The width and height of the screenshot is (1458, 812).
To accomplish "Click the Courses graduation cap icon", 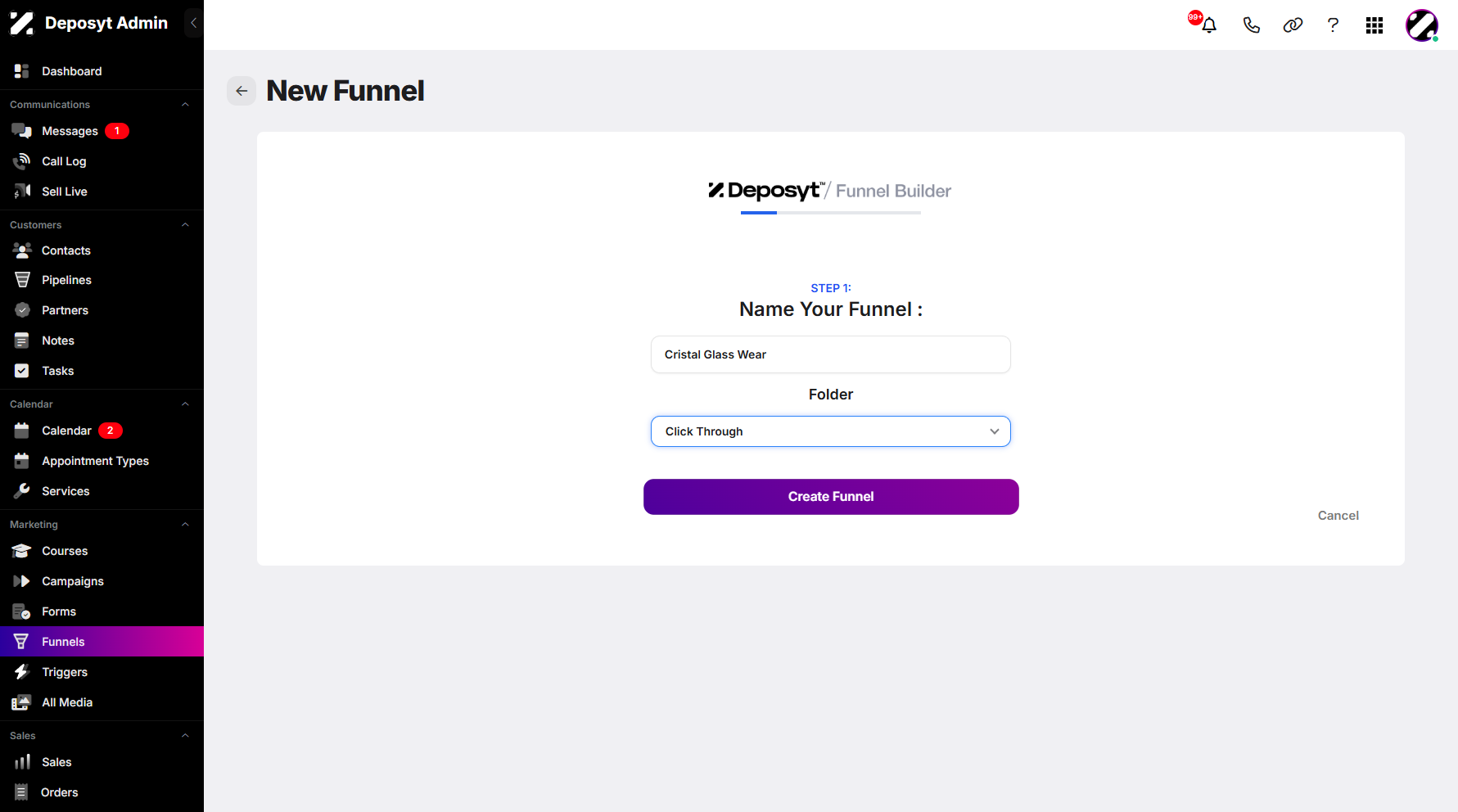I will (22, 551).
